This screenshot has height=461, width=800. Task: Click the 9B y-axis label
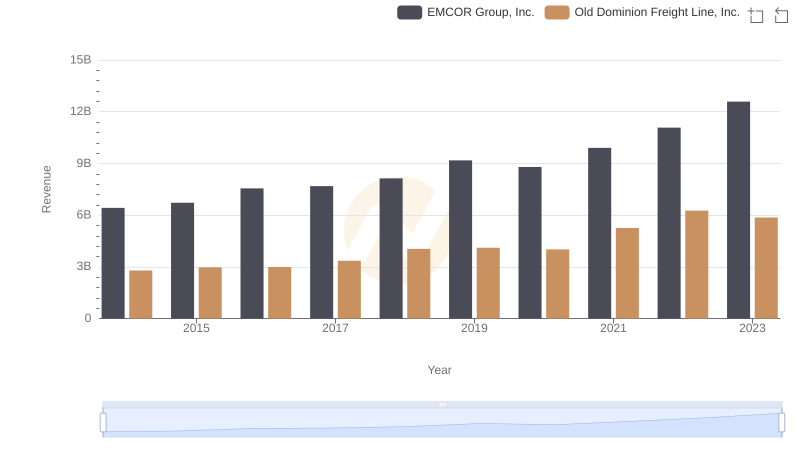84,163
